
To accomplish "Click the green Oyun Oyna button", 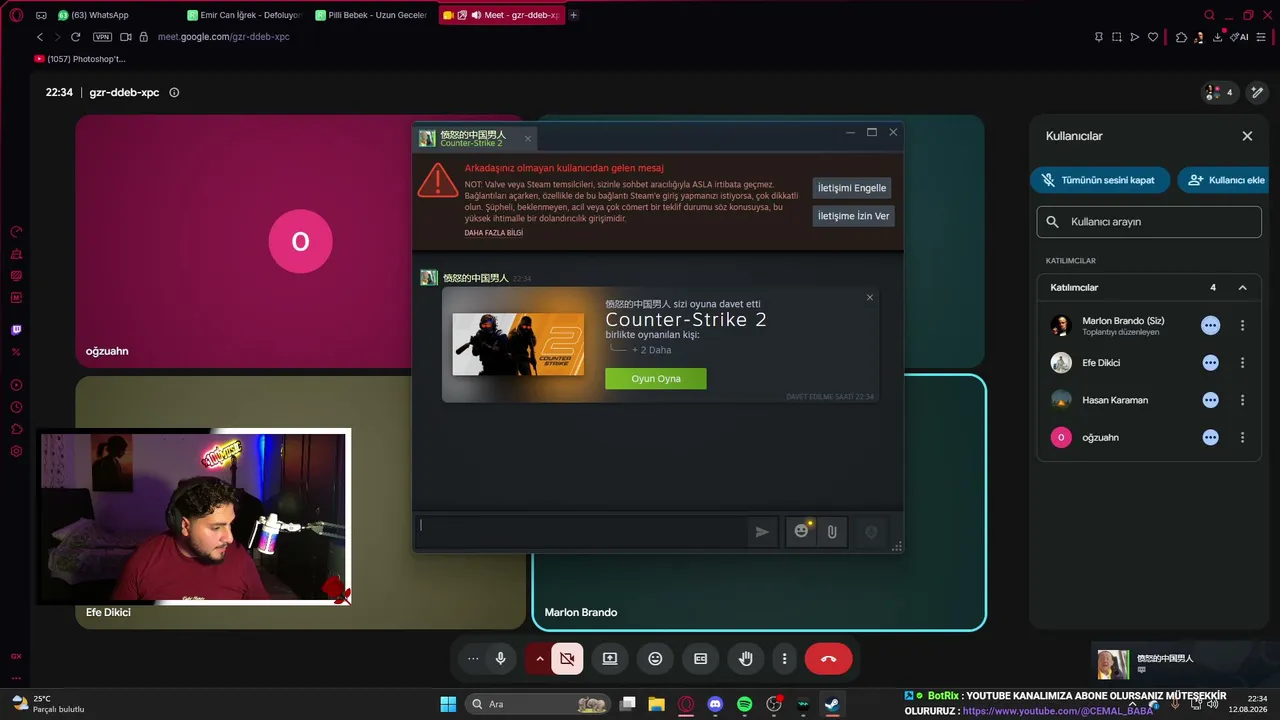I will click(656, 379).
